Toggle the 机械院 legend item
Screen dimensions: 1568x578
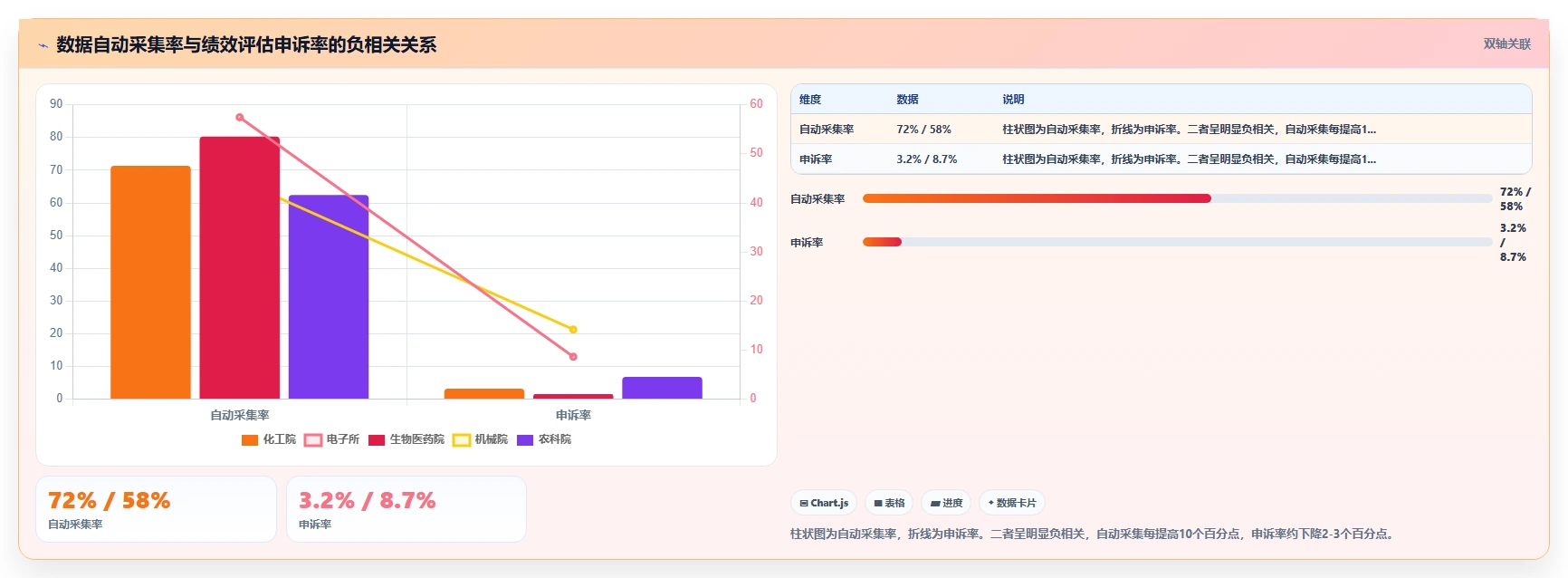pos(481,439)
